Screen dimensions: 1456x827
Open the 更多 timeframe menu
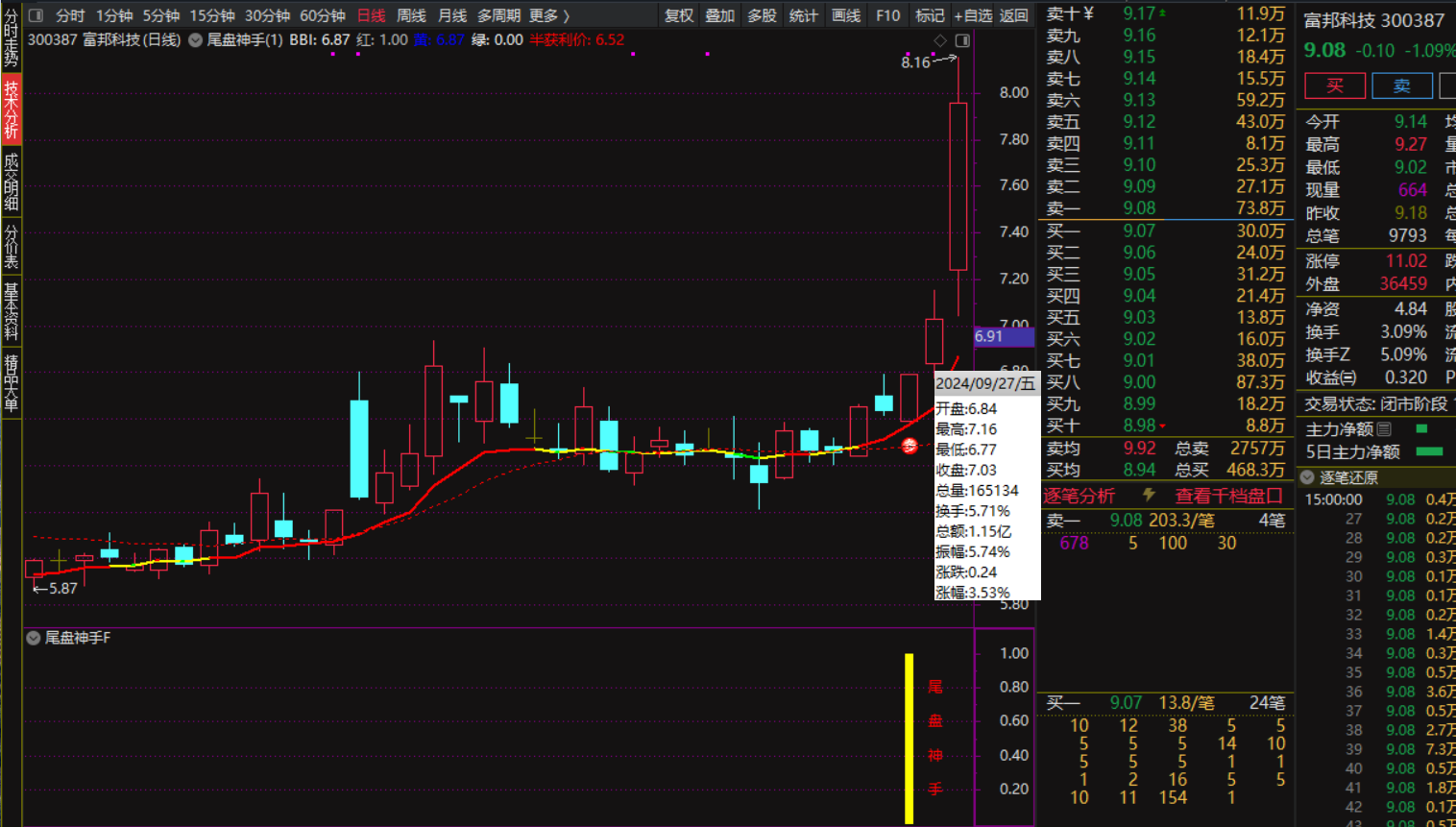pyautogui.click(x=548, y=15)
